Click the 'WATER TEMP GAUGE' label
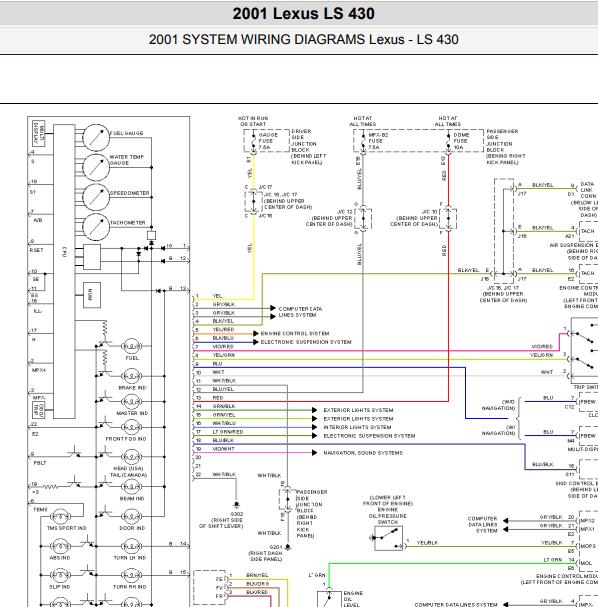598x607 pixels. [x=127, y=160]
